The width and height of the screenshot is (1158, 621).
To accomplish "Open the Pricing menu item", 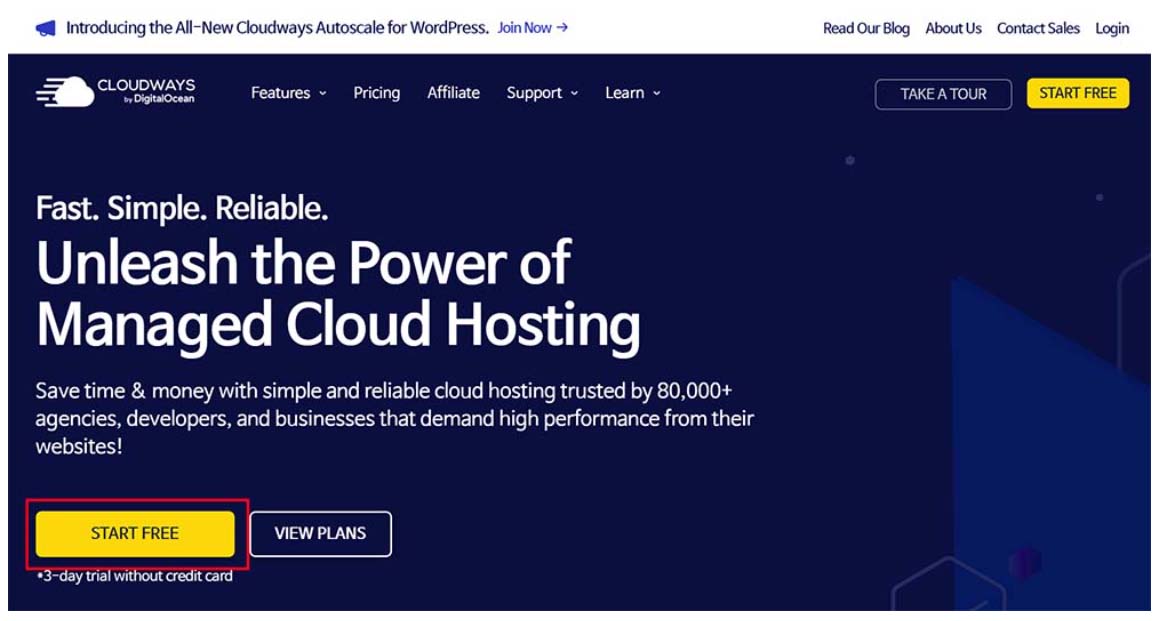I will click(377, 93).
